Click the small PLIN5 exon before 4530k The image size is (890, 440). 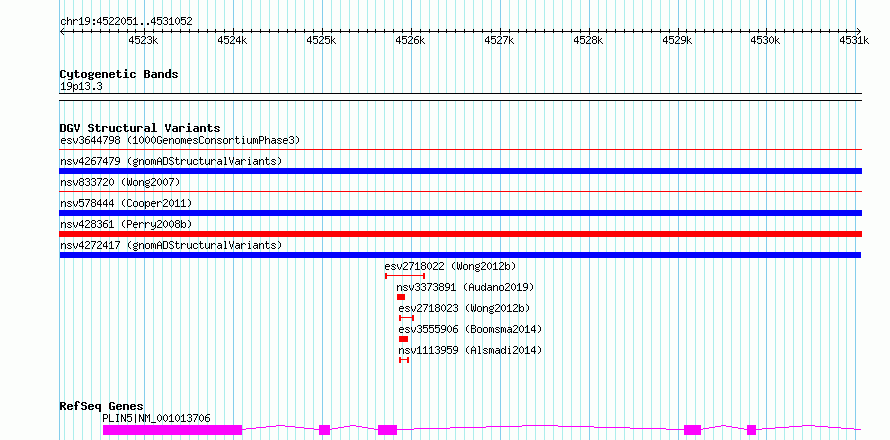pos(752,430)
